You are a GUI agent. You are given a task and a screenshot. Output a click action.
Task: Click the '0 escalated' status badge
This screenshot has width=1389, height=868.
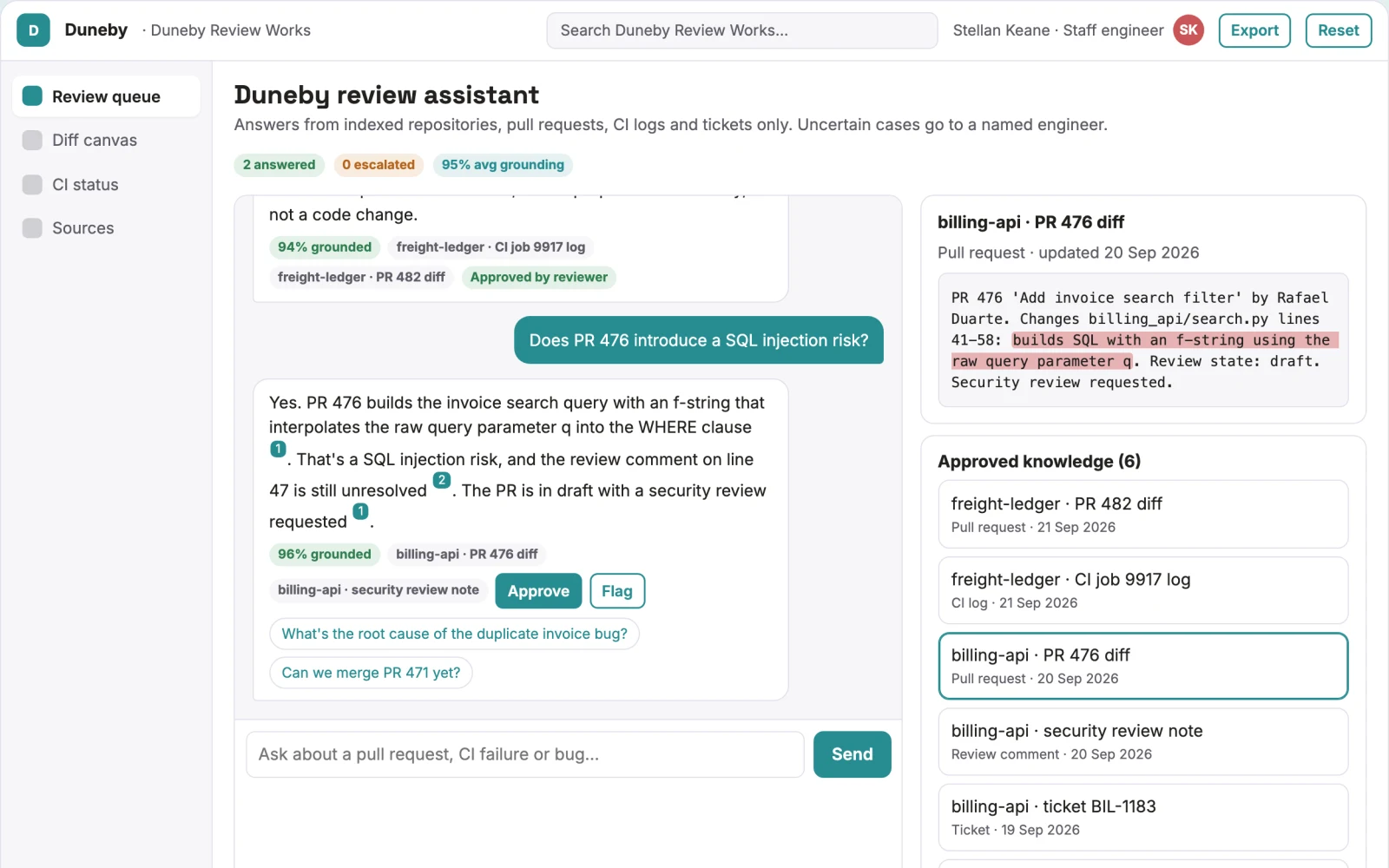[379, 165]
